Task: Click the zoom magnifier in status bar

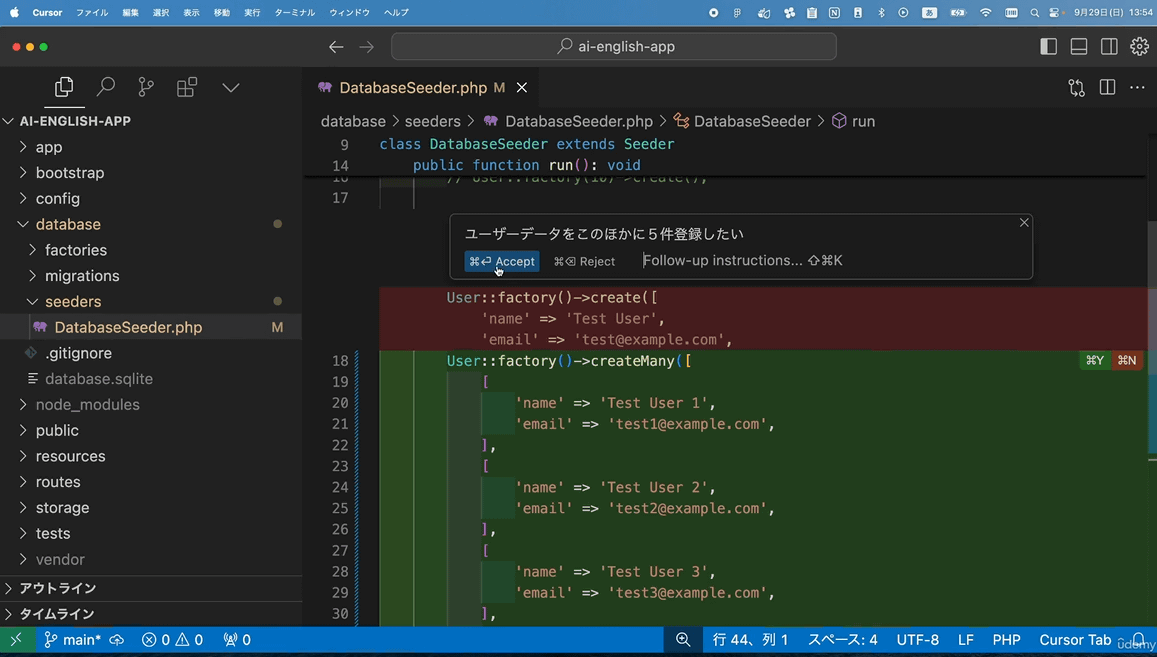Action: tap(683, 640)
